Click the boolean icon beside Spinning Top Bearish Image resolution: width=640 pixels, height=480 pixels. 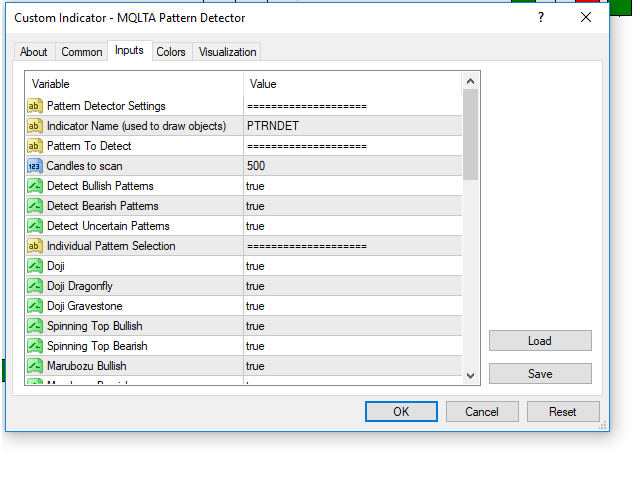tap(35, 346)
